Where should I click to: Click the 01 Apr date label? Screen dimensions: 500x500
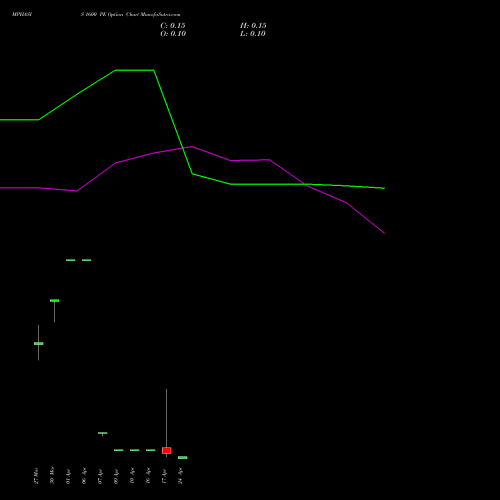tap(68, 476)
